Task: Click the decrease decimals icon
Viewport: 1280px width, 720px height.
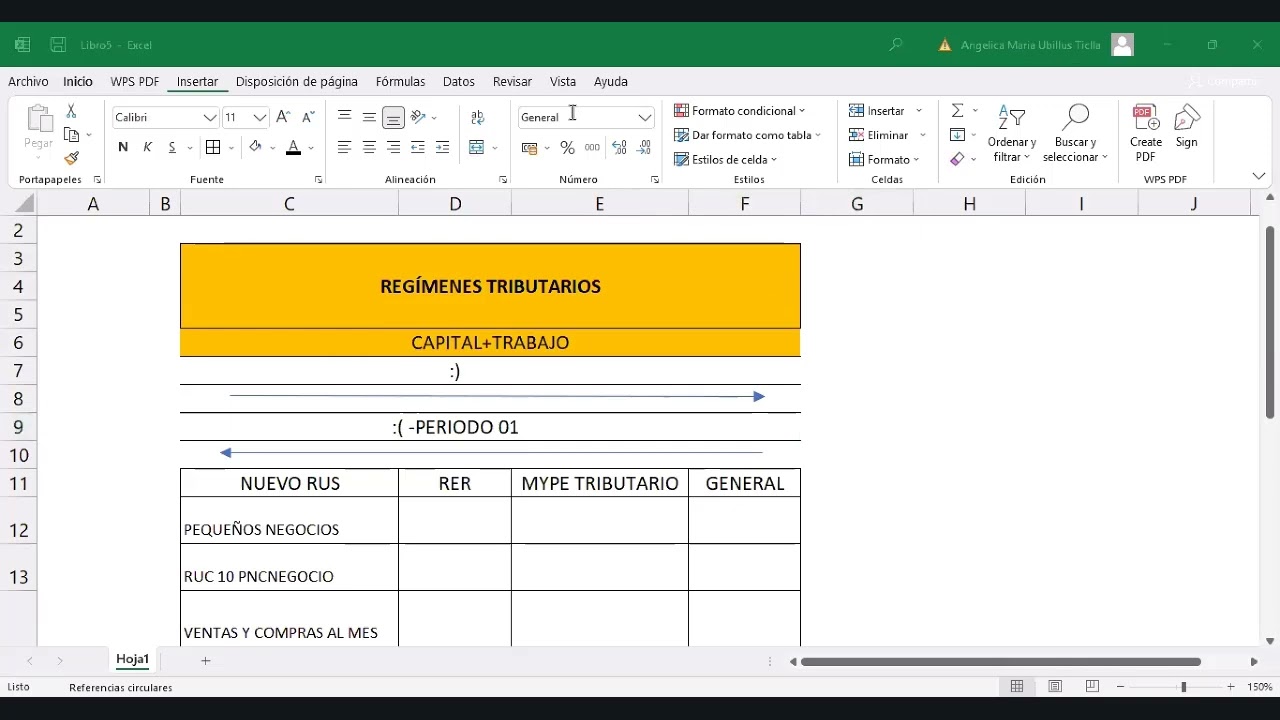Action: [x=644, y=147]
